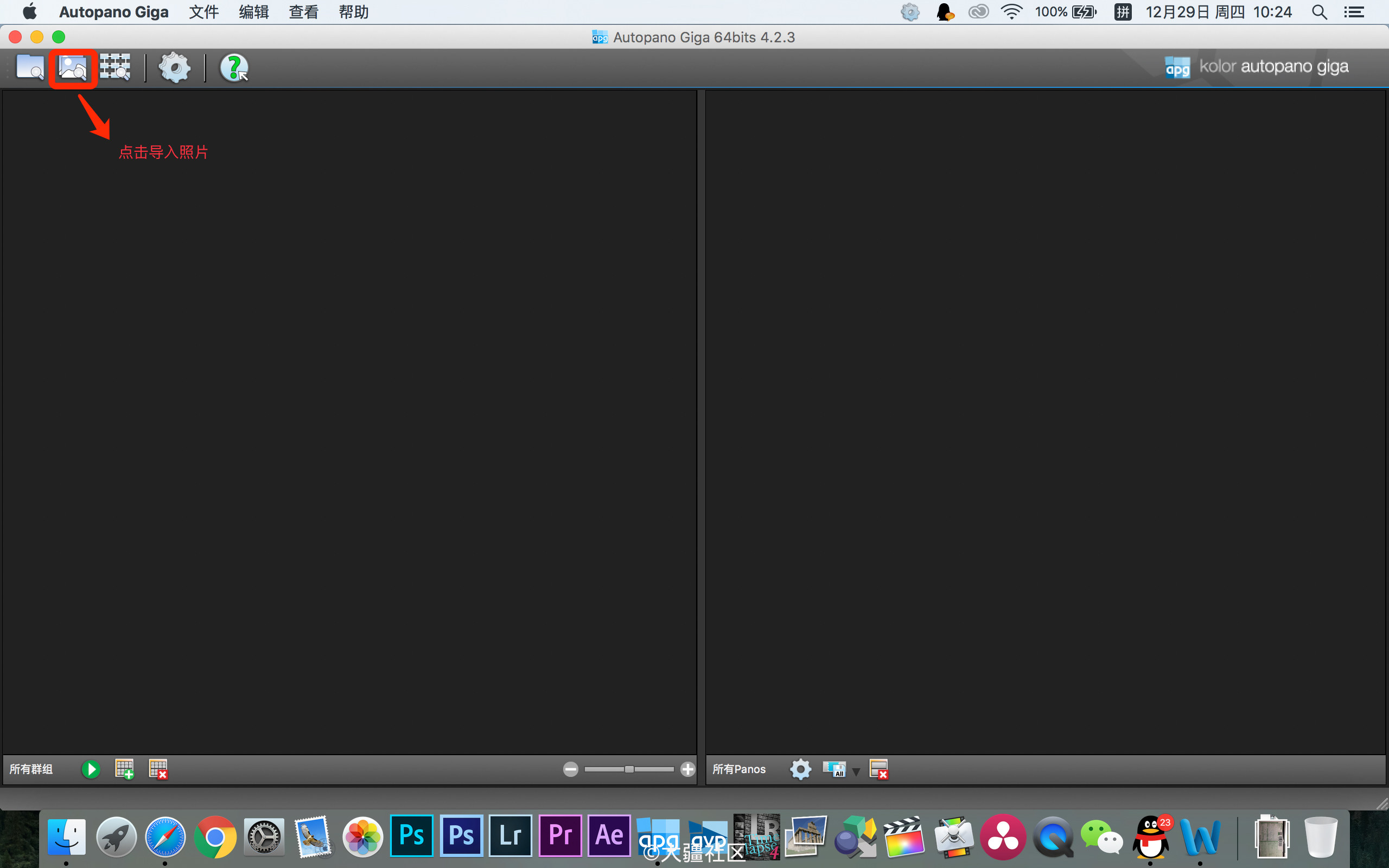Click the delete all panos icon

pyautogui.click(x=879, y=769)
